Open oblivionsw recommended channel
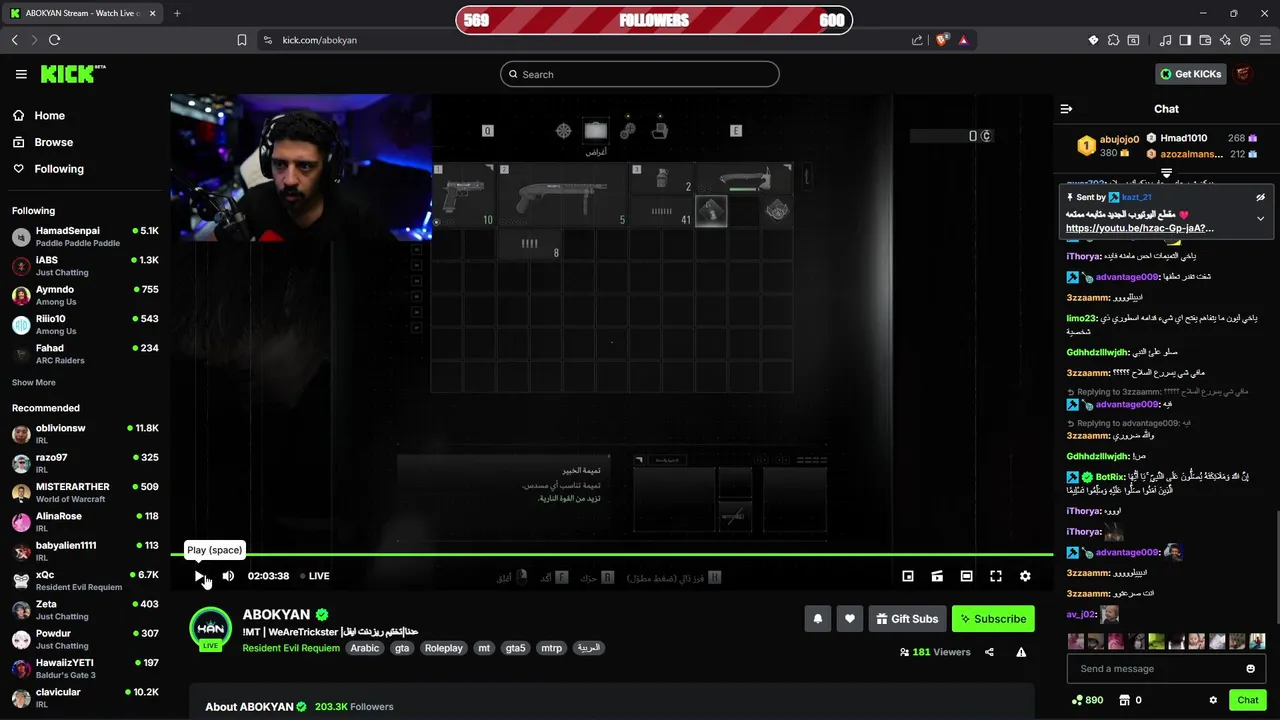Screen dimensions: 1280x720 [85, 434]
